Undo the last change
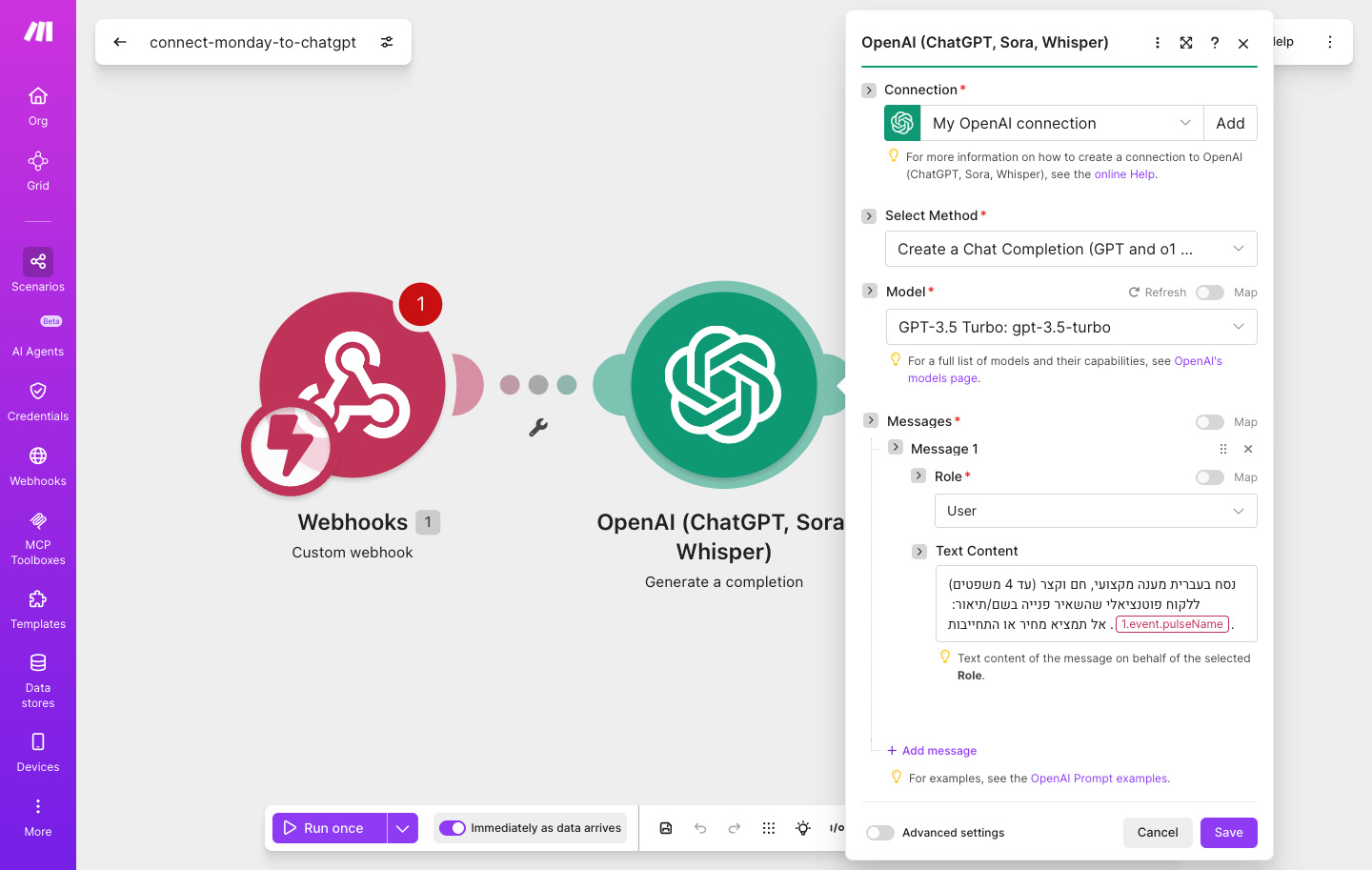This screenshot has width=1372, height=870. pyautogui.click(x=700, y=828)
